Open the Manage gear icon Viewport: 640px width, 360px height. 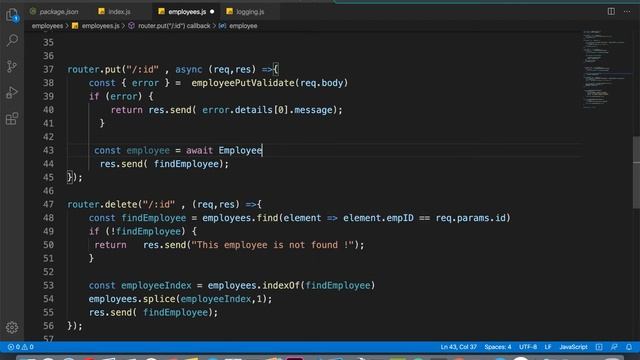12,327
